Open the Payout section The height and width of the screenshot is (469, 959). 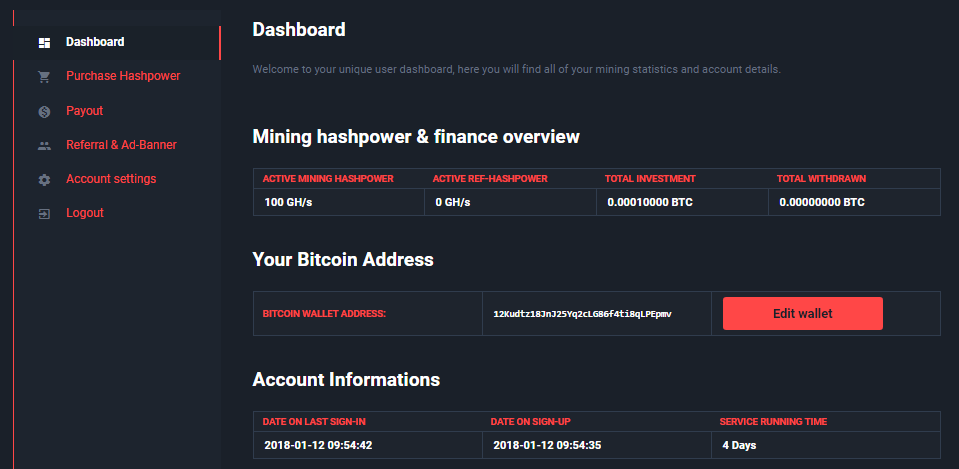(x=84, y=110)
